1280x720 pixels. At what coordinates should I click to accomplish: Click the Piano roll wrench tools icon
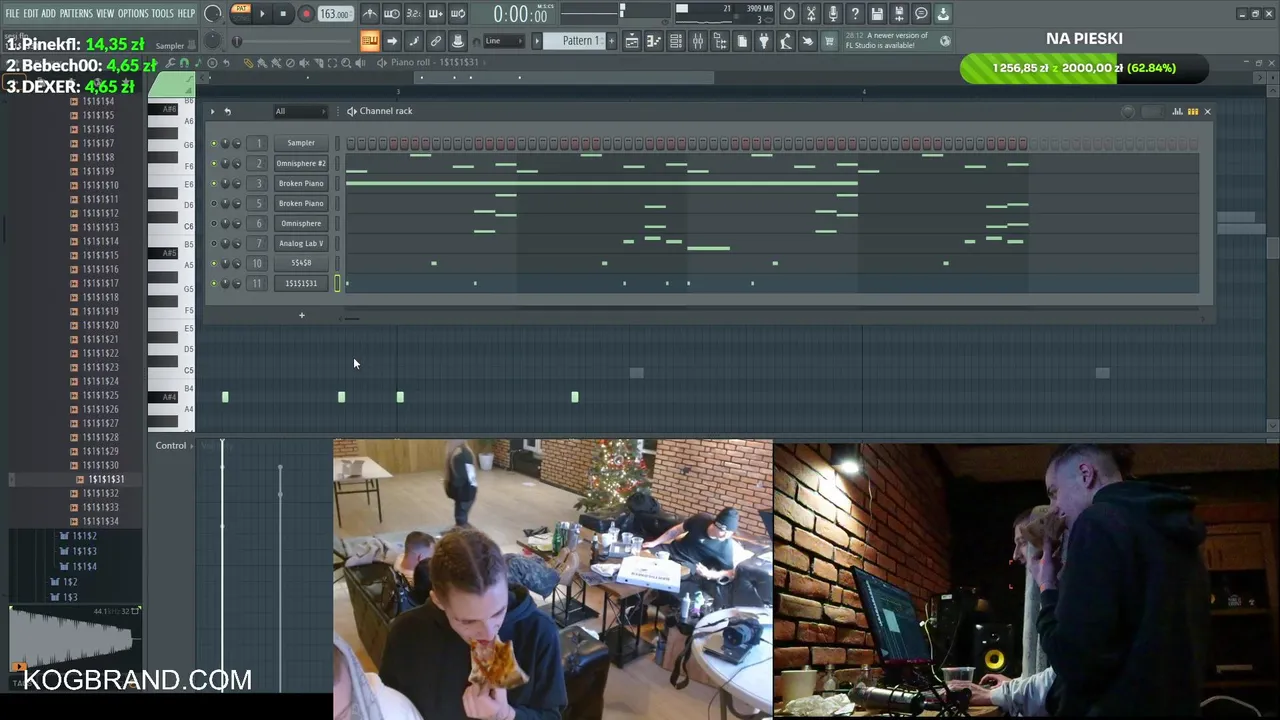170,63
